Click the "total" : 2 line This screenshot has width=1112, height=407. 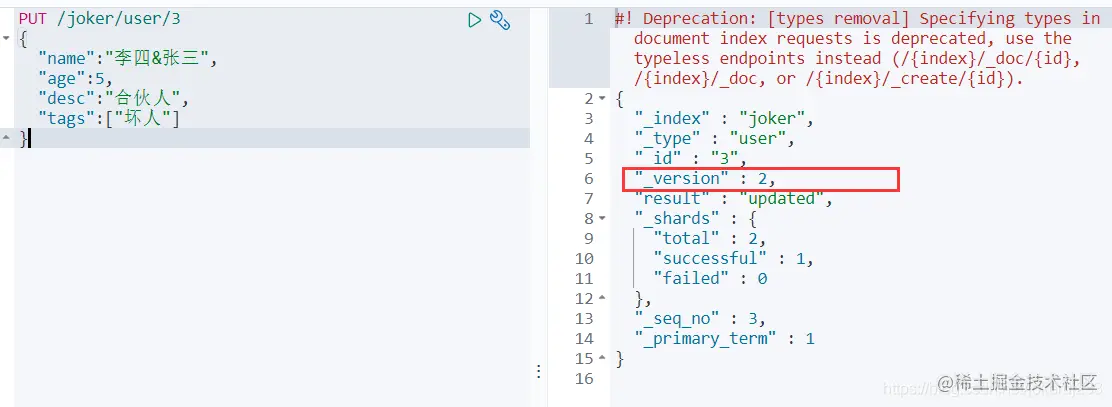click(710, 238)
